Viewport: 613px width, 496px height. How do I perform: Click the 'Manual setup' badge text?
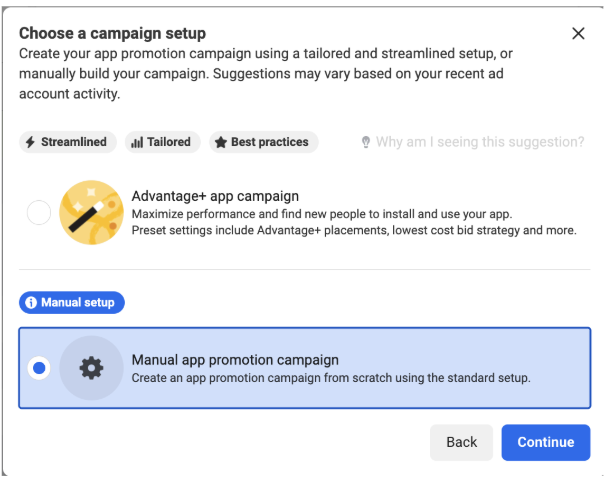tap(78, 303)
